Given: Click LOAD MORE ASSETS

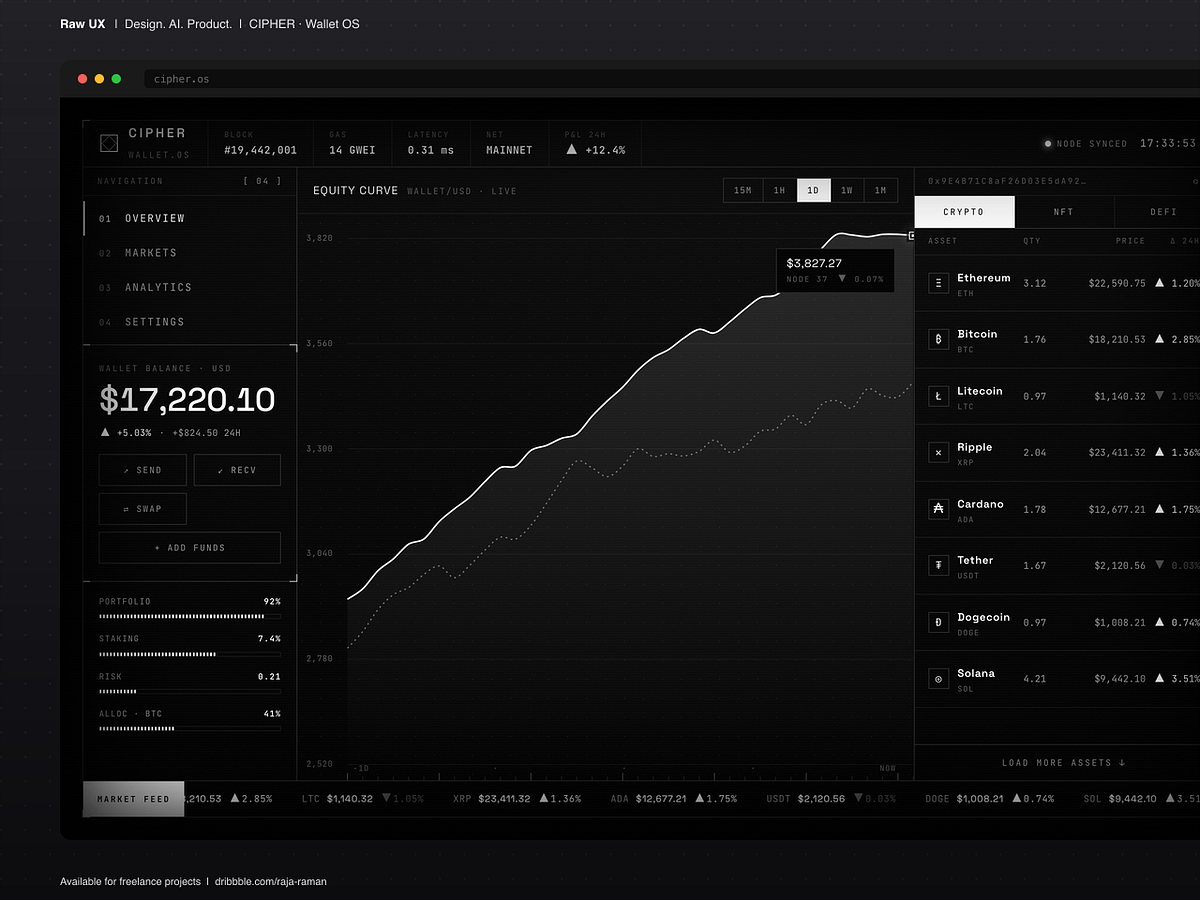Looking at the screenshot, I should (1064, 763).
